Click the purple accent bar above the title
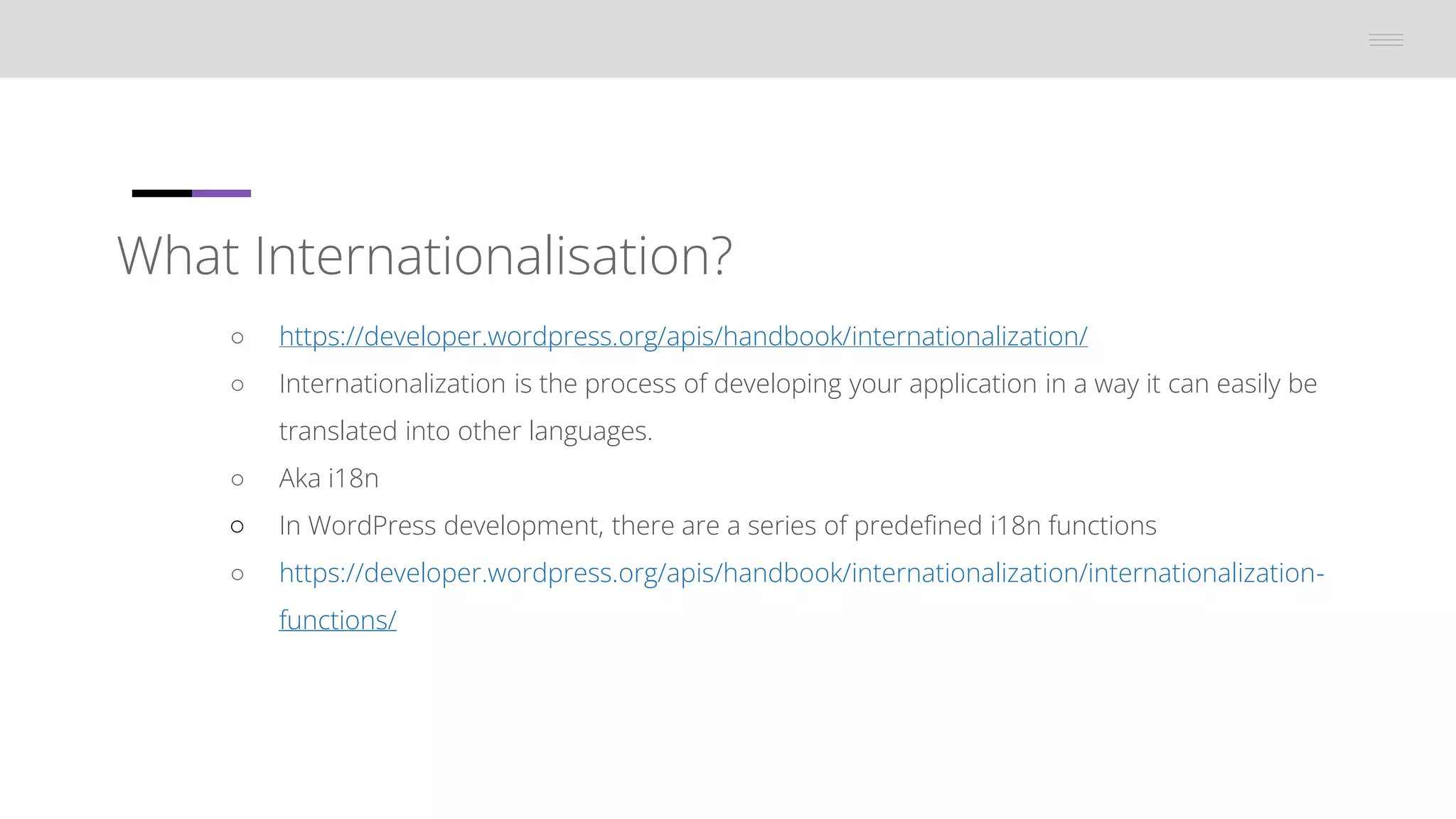Viewport: 1456px width, 819px height. tap(221, 193)
